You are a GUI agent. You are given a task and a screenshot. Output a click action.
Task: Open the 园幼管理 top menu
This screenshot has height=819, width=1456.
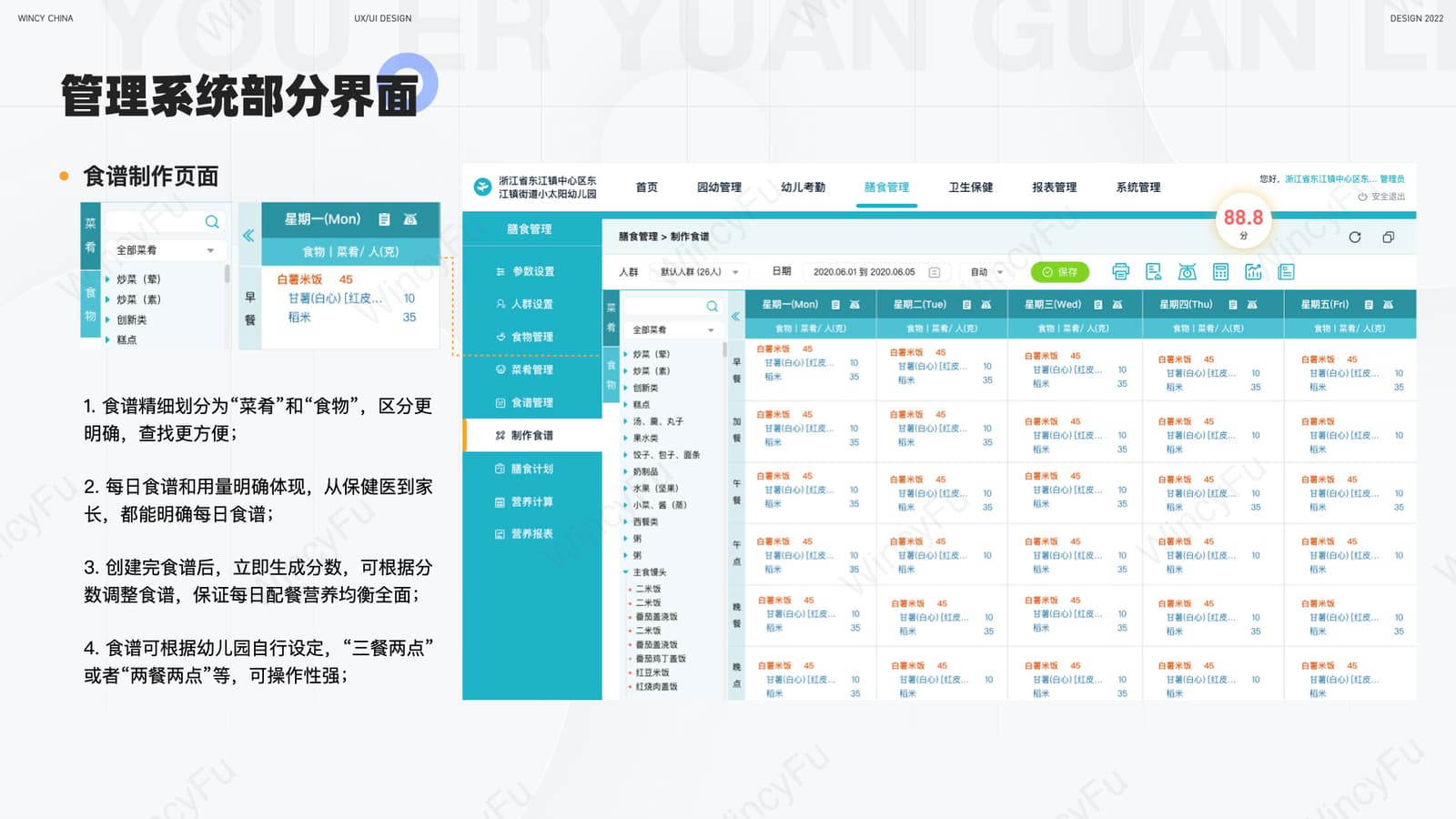719,187
